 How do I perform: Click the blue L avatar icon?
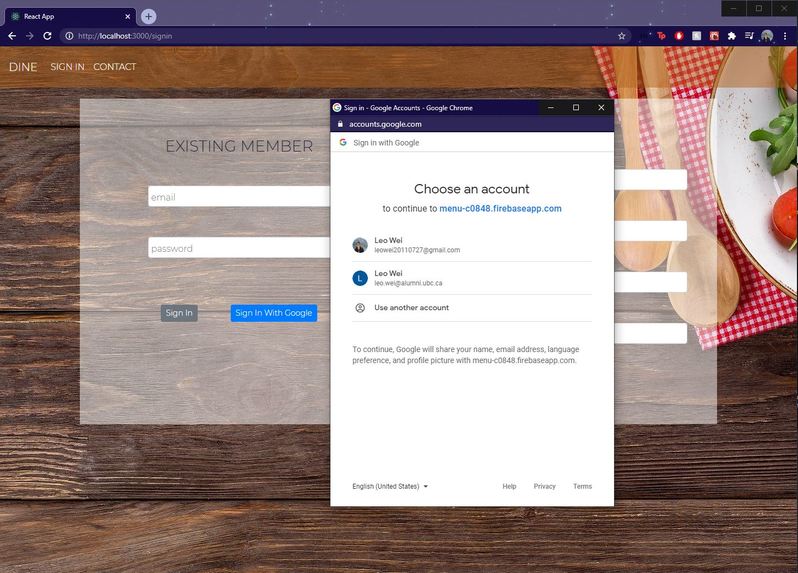(x=360, y=278)
